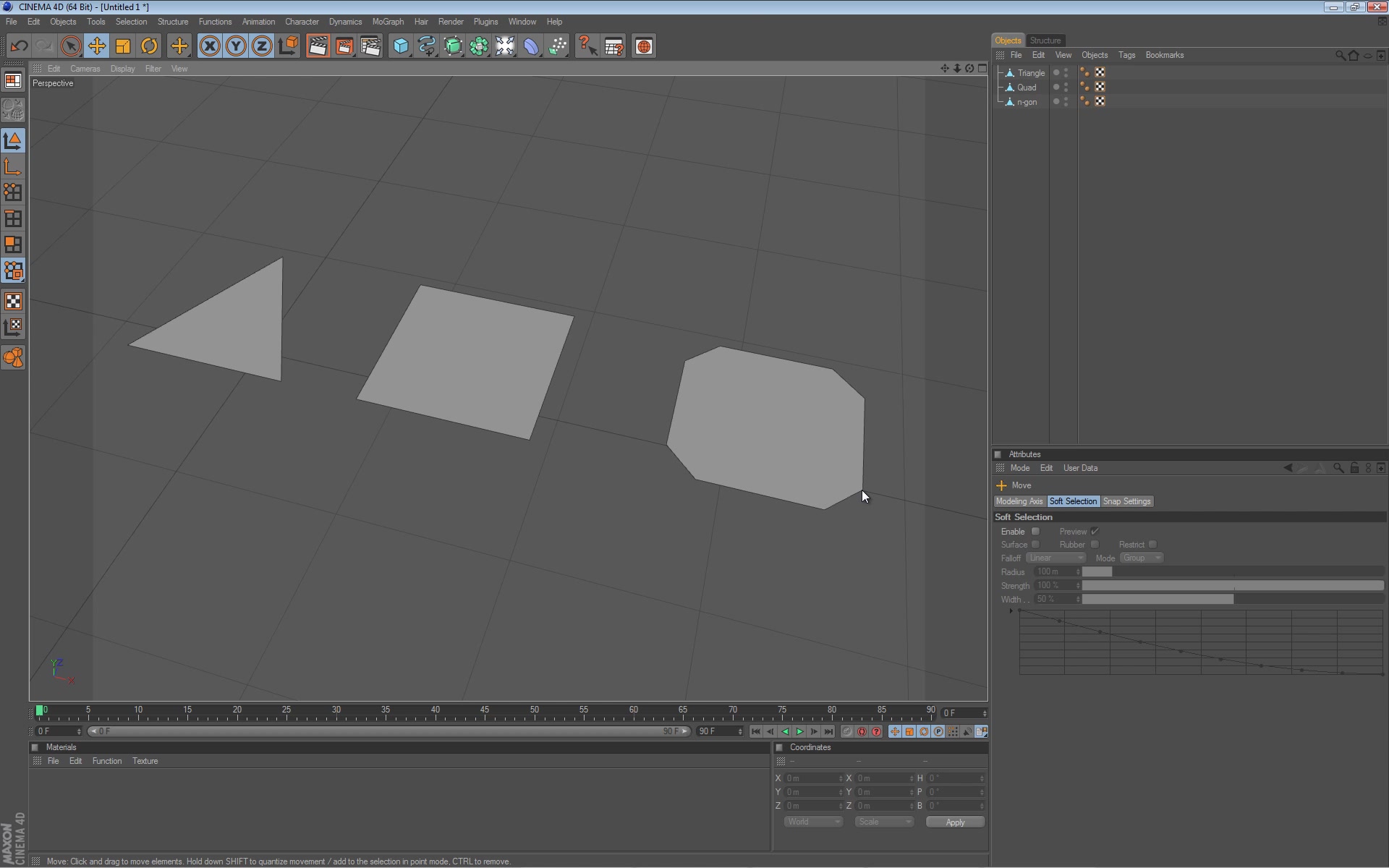The width and height of the screenshot is (1389, 868).
Task: Uncheck the Preview checkbox
Action: [x=1095, y=530]
